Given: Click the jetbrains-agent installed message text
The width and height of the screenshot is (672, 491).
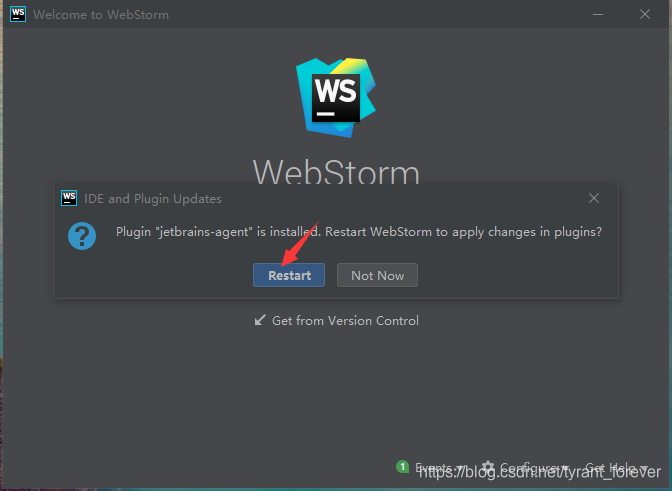Looking at the screenshot, I should [359, 232].
